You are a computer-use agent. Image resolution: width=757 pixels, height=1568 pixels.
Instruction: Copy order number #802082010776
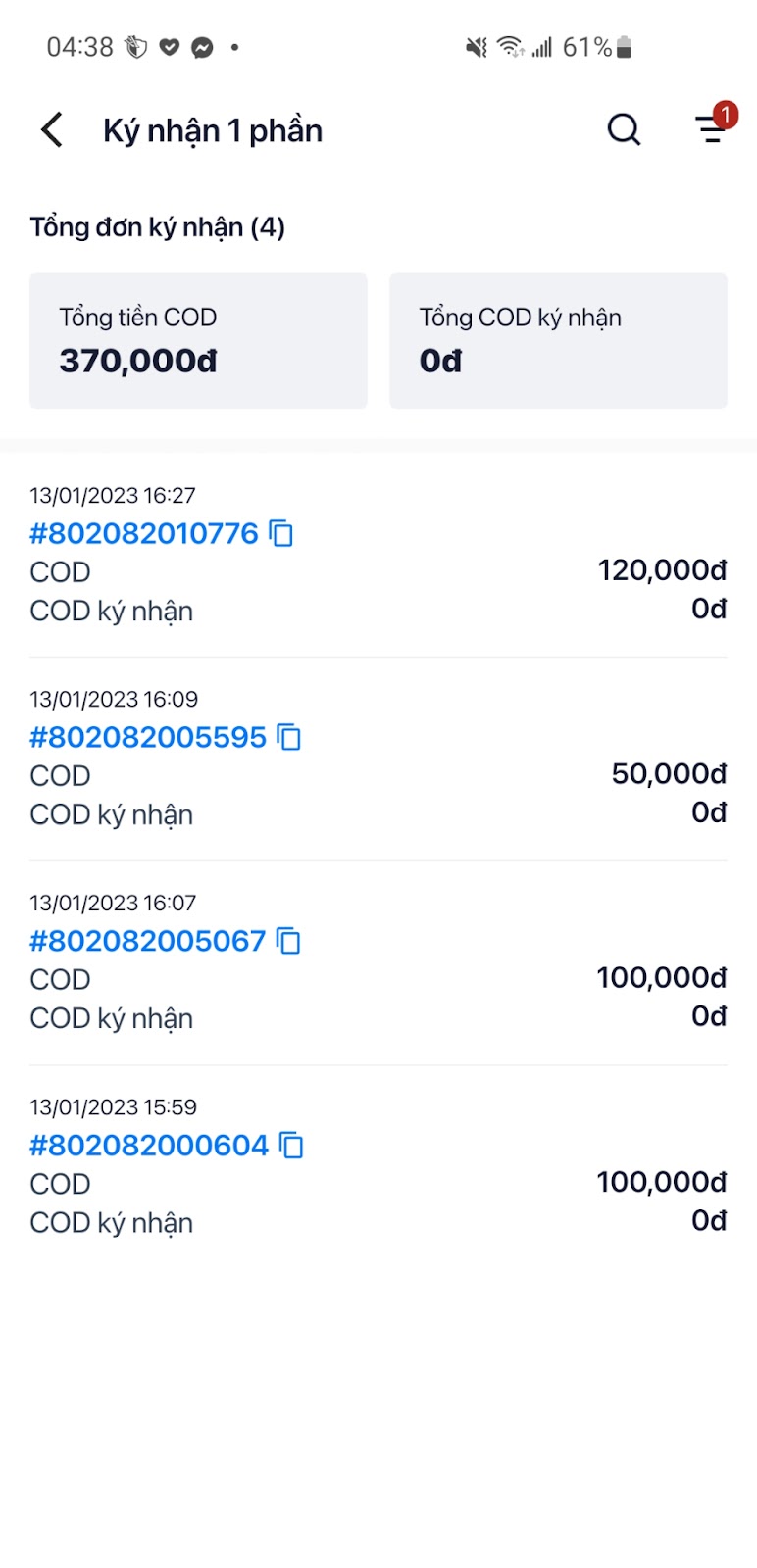click(x=281, y=533)
